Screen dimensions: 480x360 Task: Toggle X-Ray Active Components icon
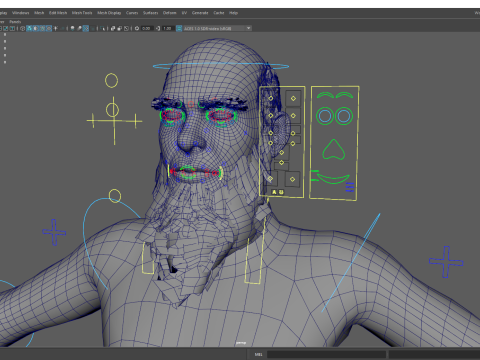pyautogui.click(x=120, y=28)
